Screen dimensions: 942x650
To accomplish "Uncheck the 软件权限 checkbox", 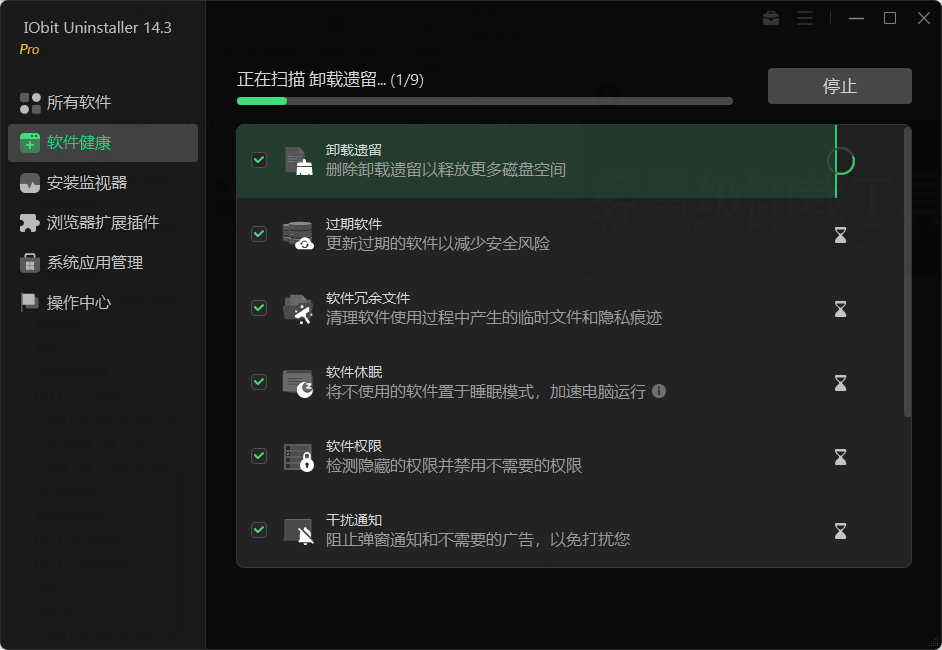I will (259, 455).
